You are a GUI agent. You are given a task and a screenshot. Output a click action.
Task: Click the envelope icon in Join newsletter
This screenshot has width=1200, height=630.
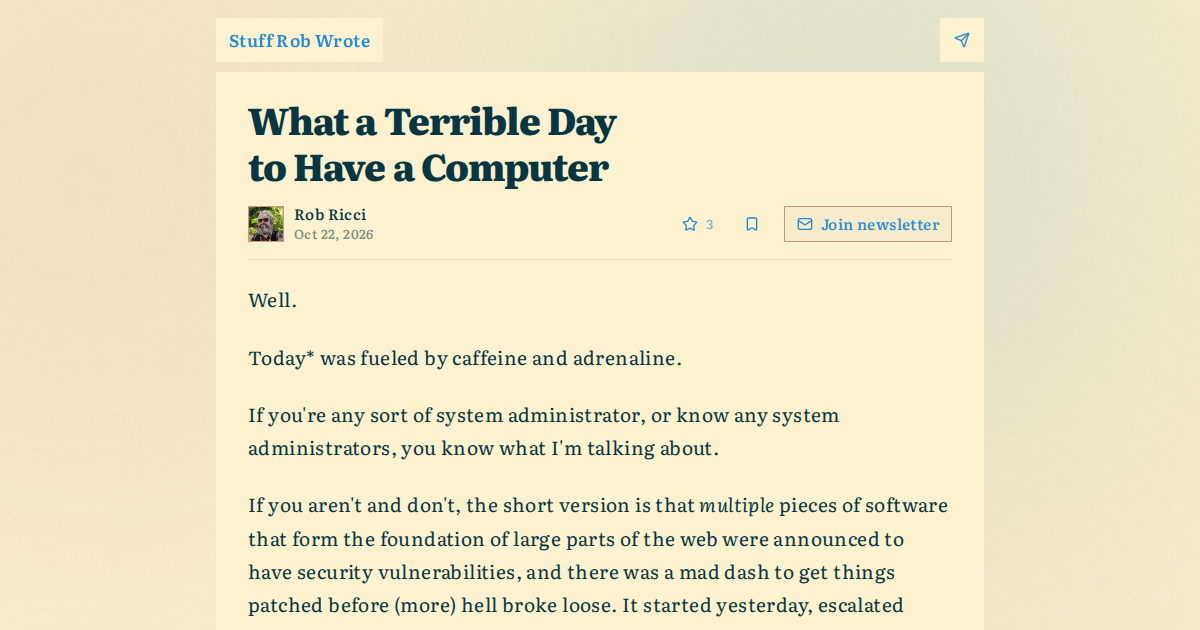tap(805, 224)
